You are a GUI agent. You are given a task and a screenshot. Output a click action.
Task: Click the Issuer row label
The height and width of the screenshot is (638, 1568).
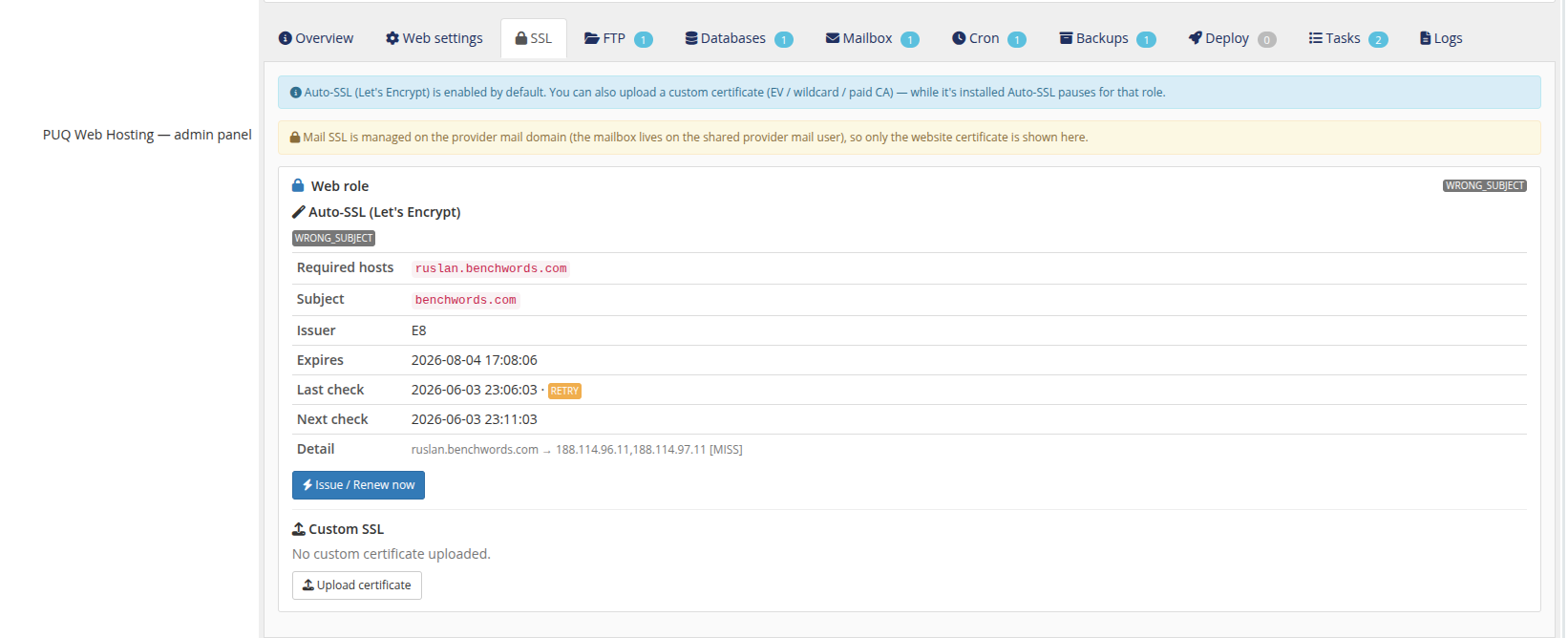pyautogui.click(x=316, y=330)
